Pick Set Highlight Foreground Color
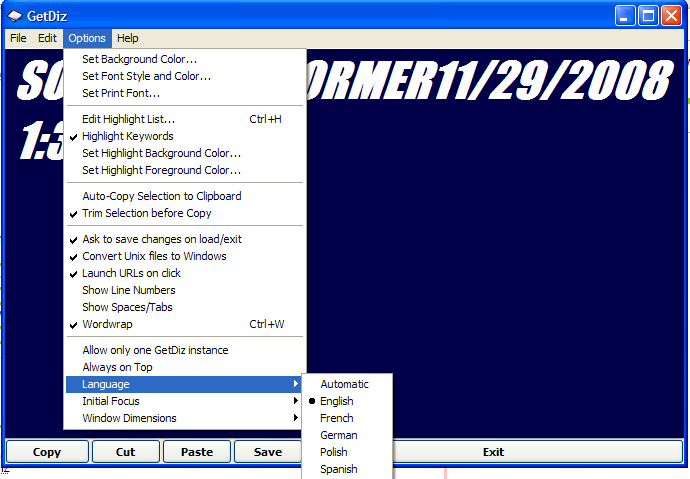690x479 pixels. 185,170
